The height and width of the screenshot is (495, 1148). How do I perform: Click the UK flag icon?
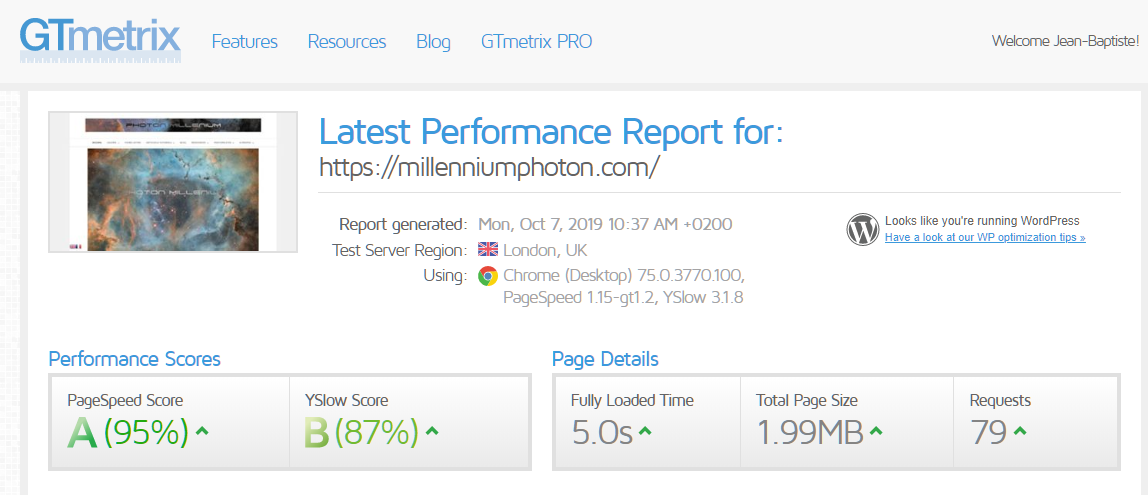click(488, 250)
